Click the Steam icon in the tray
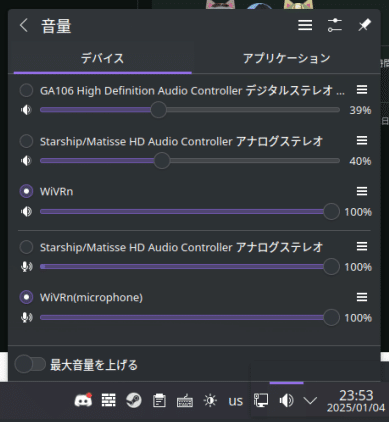The width and height of the screenshot is (389, 422). point(134,400)
